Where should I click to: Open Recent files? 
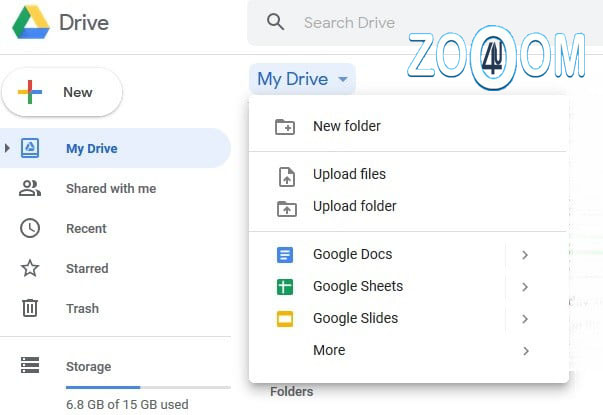pos(86,228)
